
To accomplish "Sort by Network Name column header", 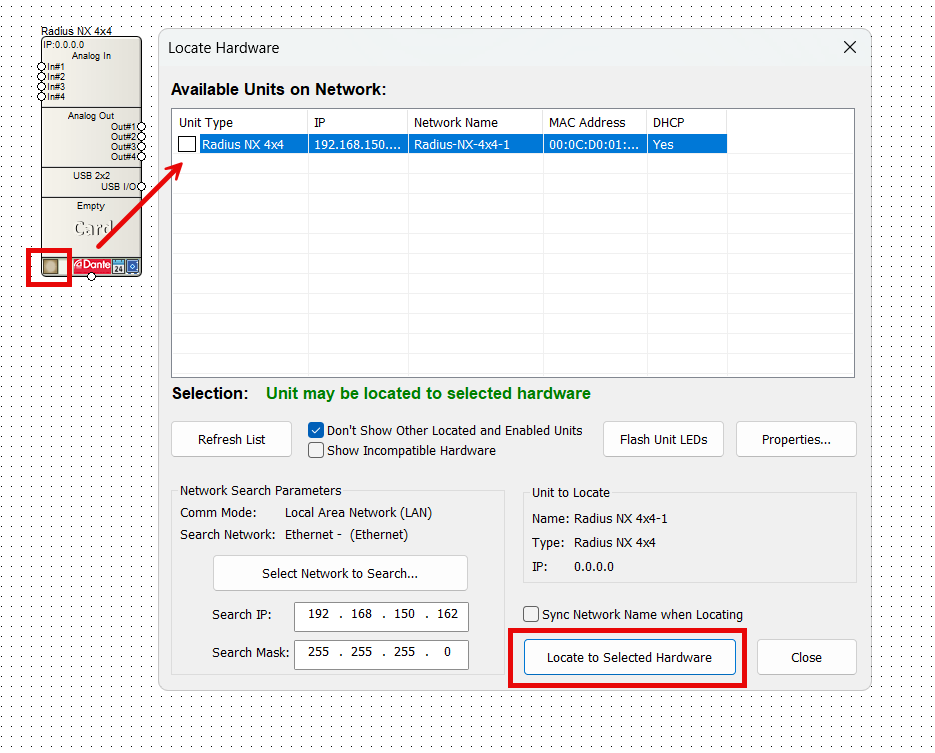I will point(475,122).
